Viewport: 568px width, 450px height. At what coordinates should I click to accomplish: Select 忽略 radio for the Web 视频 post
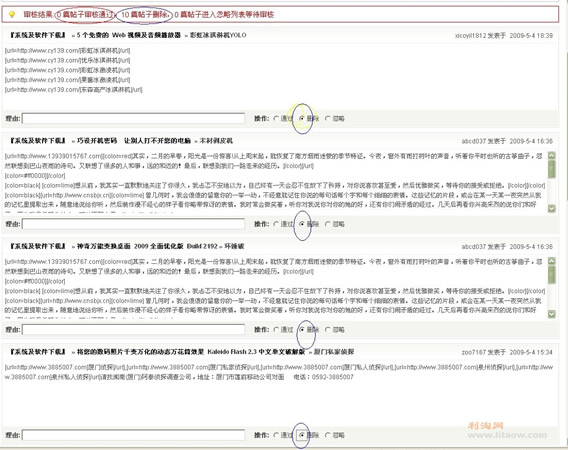click(328, 118)
